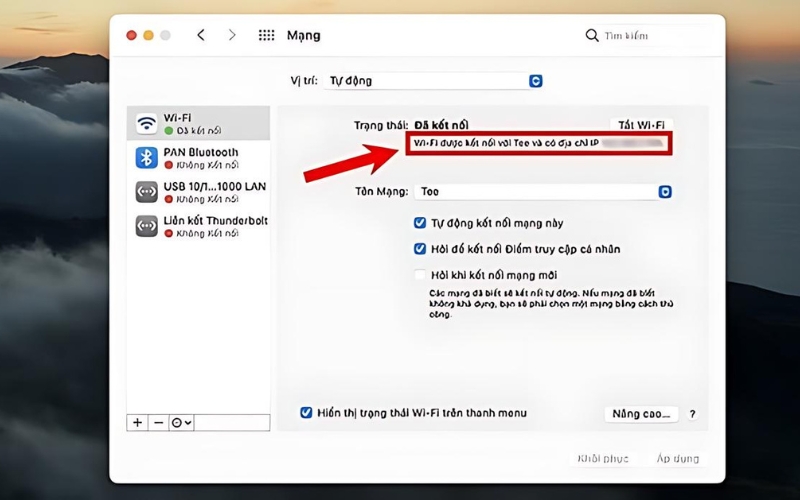Open the 'Vị trí' location dropdown
Image resolution: width=800 pixels, height=500 pixels.
pyautogui.click(x=433, y=81)
